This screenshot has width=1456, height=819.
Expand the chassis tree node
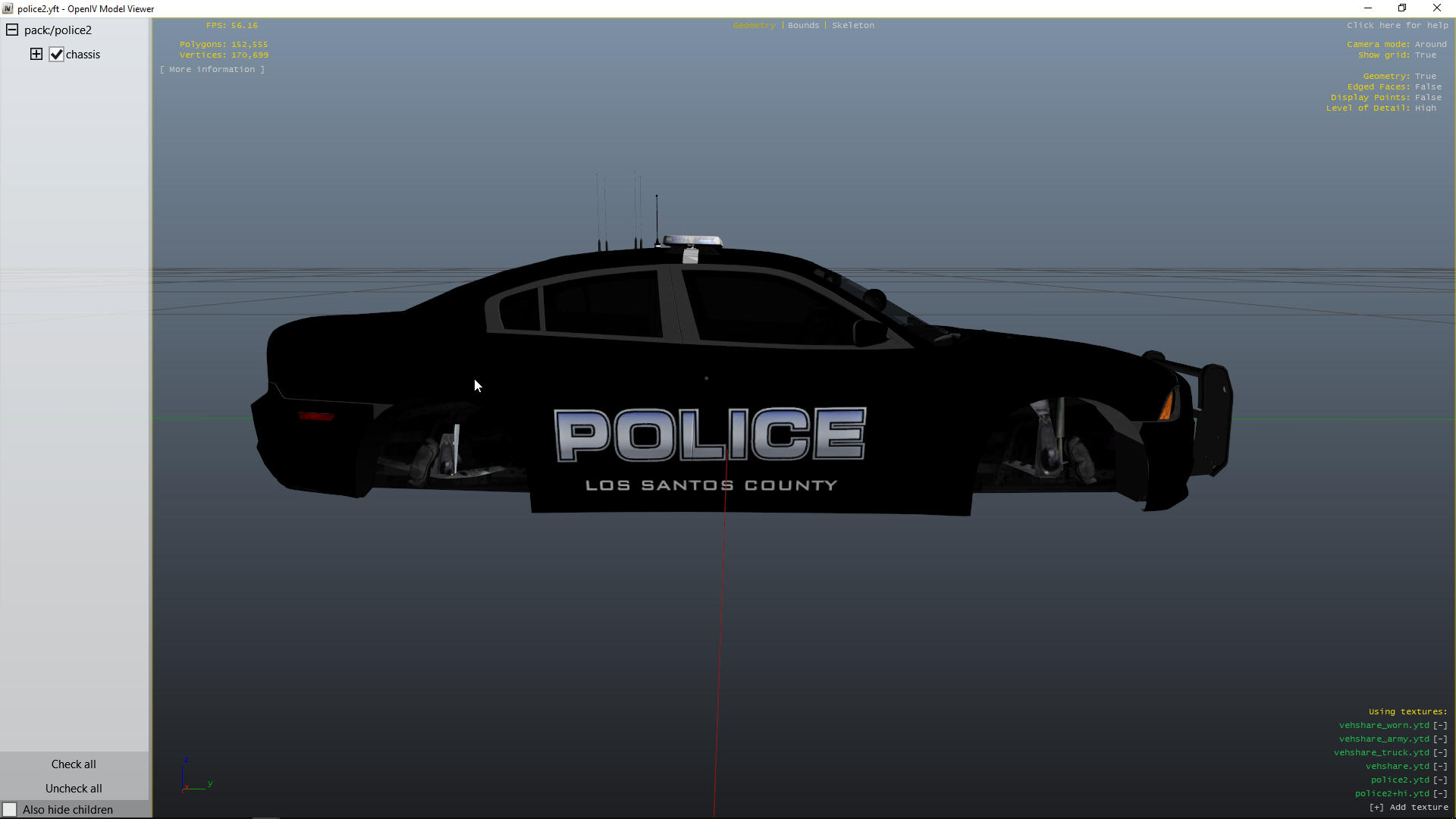point(36,54)
